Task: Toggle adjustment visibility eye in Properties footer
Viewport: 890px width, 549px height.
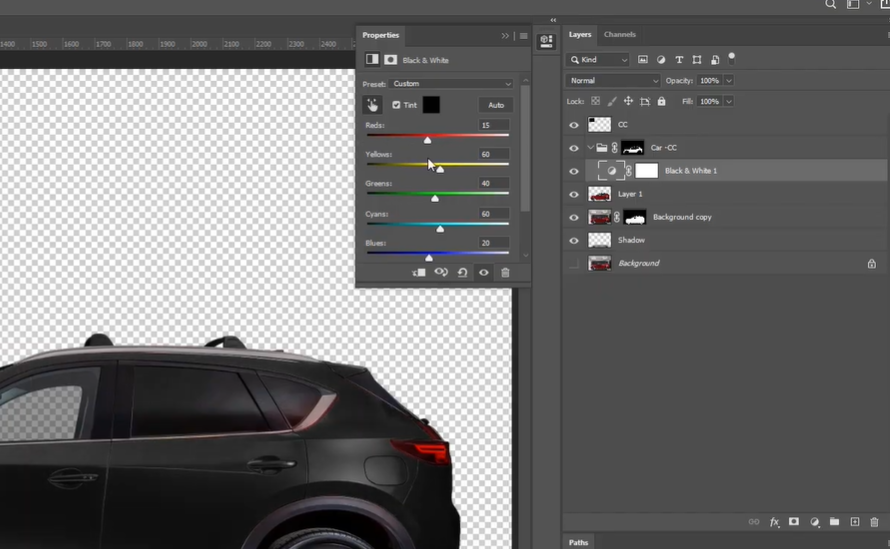Action: [484, 273]
